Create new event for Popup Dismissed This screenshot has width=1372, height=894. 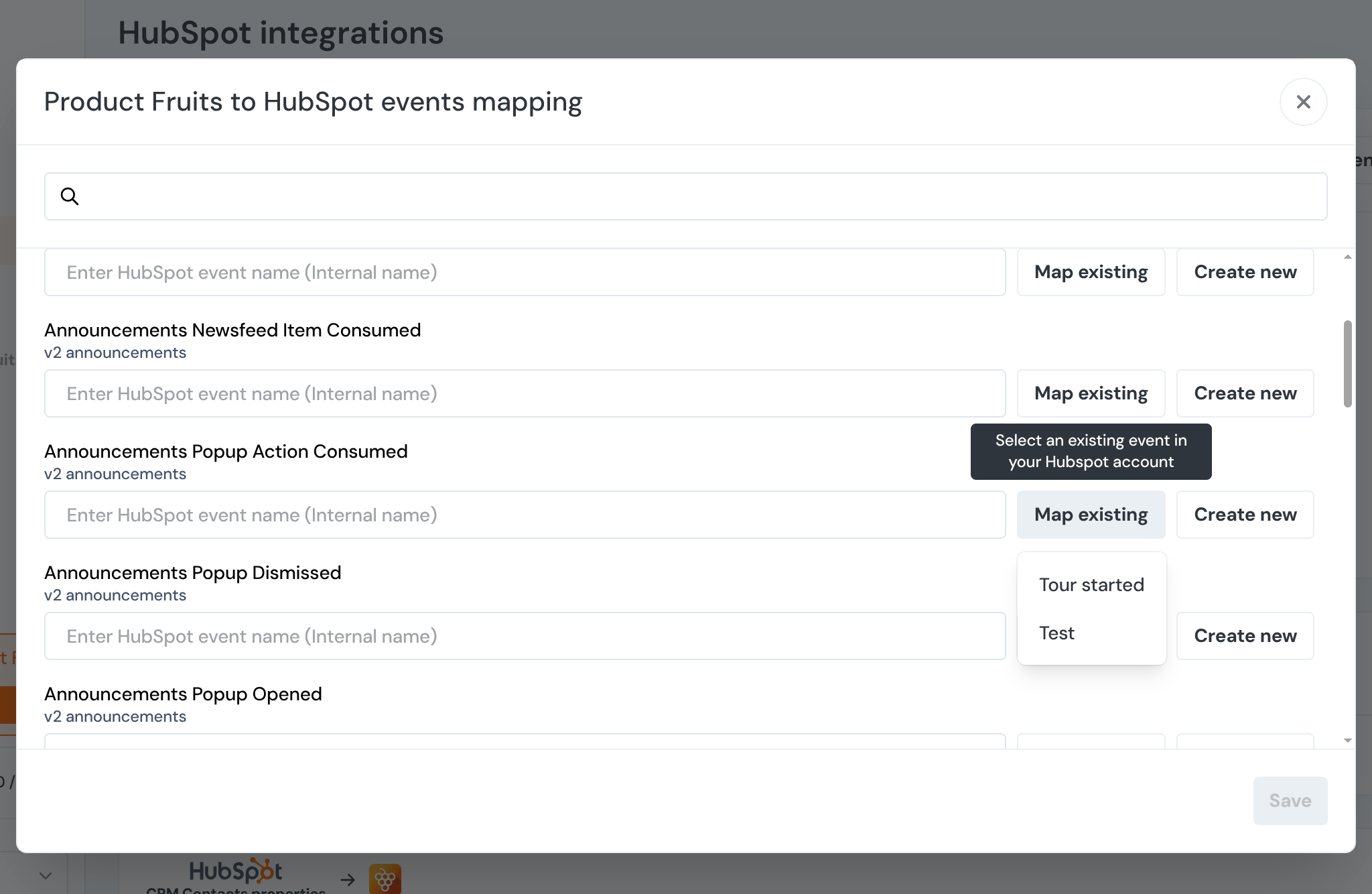pos(1245,636)
